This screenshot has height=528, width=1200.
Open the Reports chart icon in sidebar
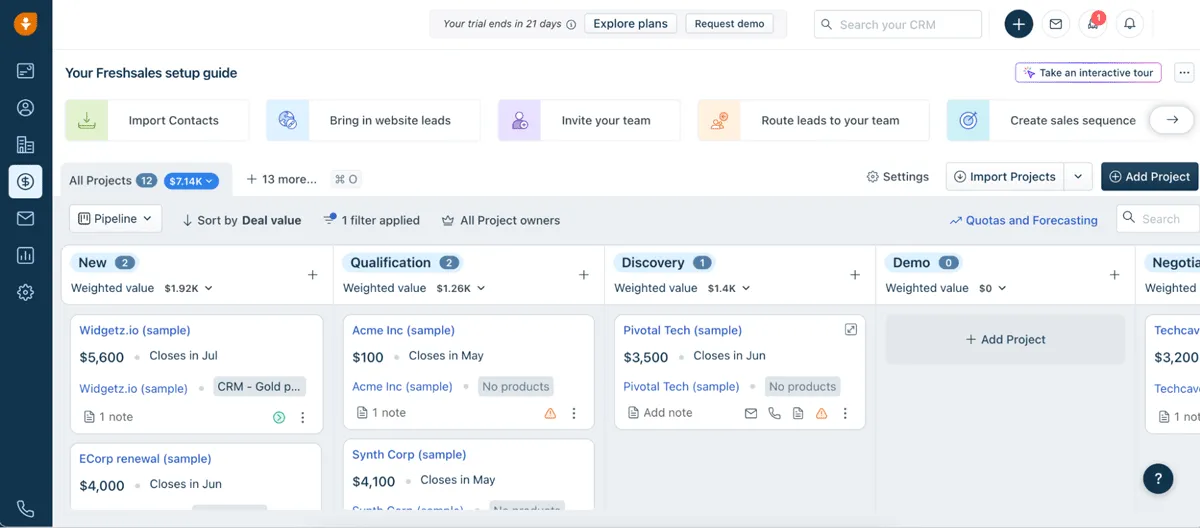point(25,256)
